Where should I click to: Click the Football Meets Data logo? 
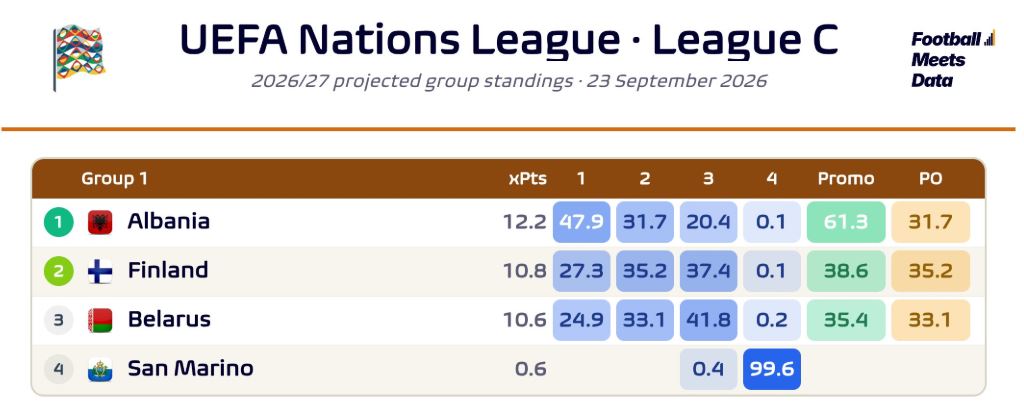click(953, 59)
